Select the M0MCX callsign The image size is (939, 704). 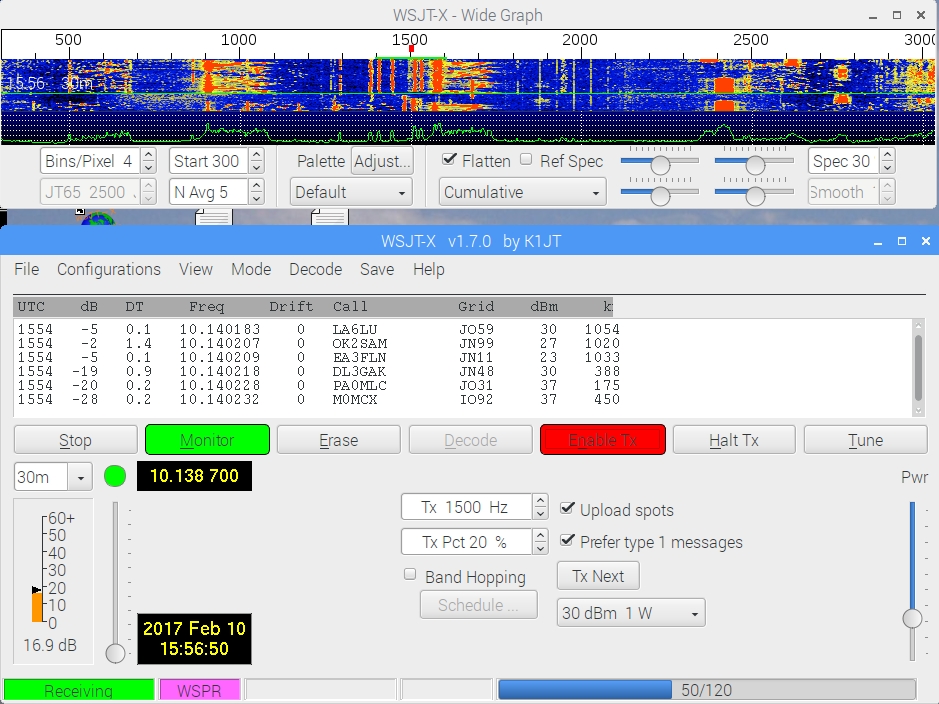pyautogui.click(x=355, y=399)
